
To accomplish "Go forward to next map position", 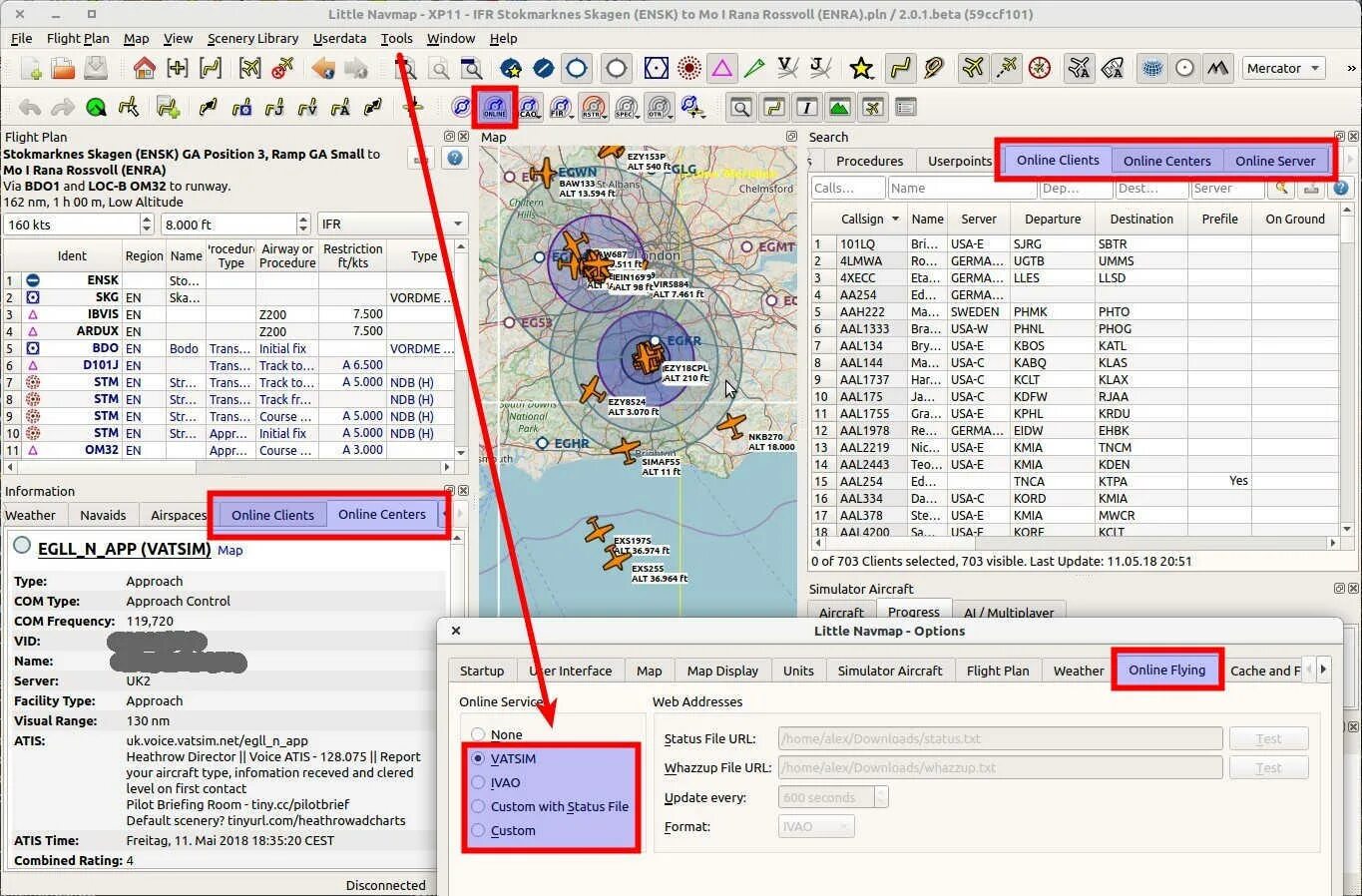I will [x=356, y=69].
